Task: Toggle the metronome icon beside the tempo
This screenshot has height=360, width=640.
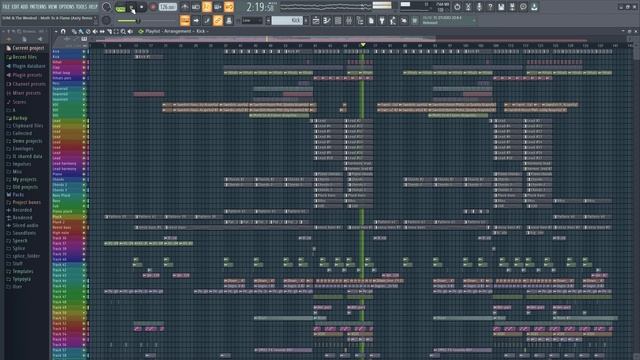Action: 184,7
